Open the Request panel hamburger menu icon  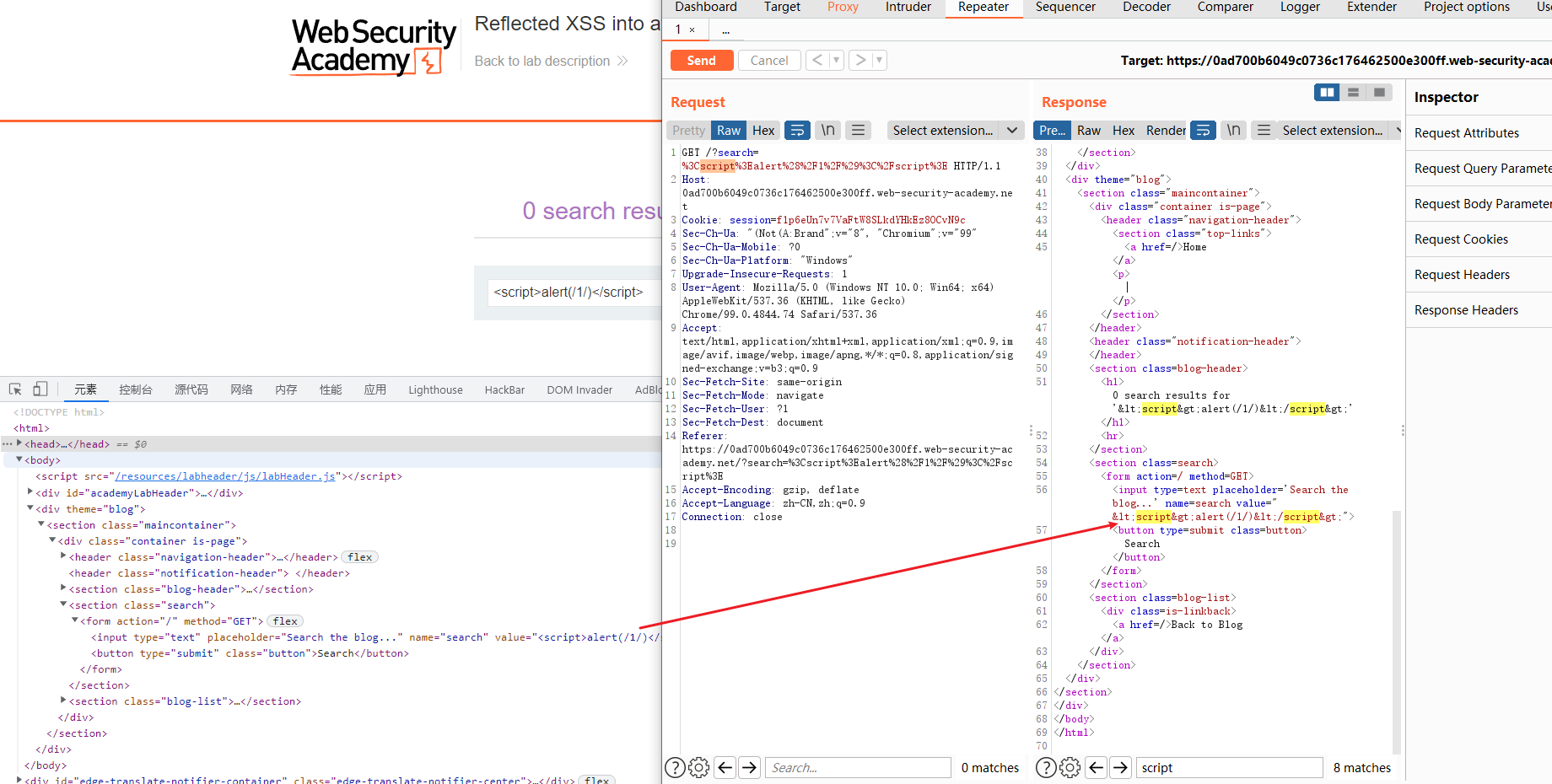858,130
